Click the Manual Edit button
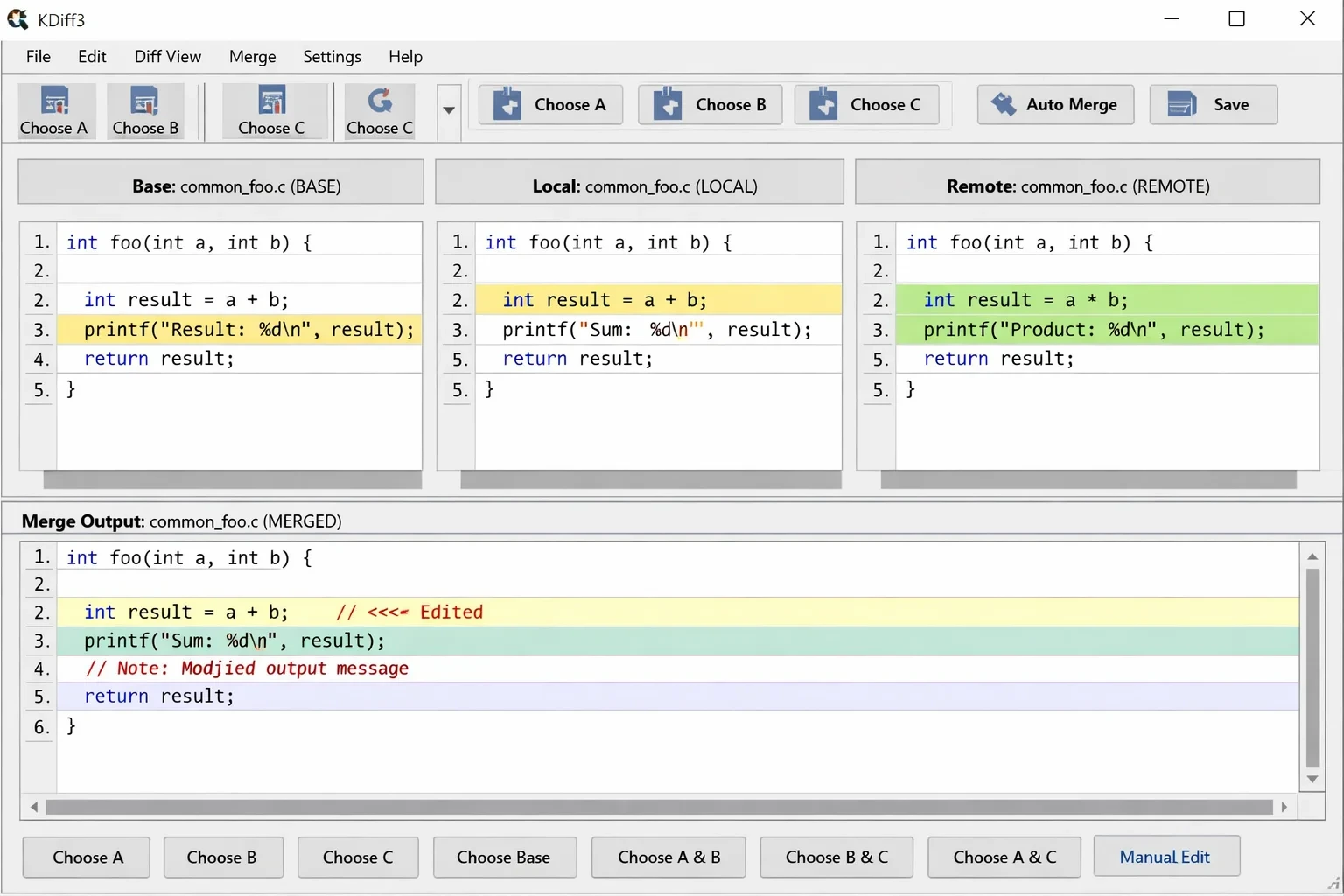The image size is (1344, 896). (x=1165, y=857)
